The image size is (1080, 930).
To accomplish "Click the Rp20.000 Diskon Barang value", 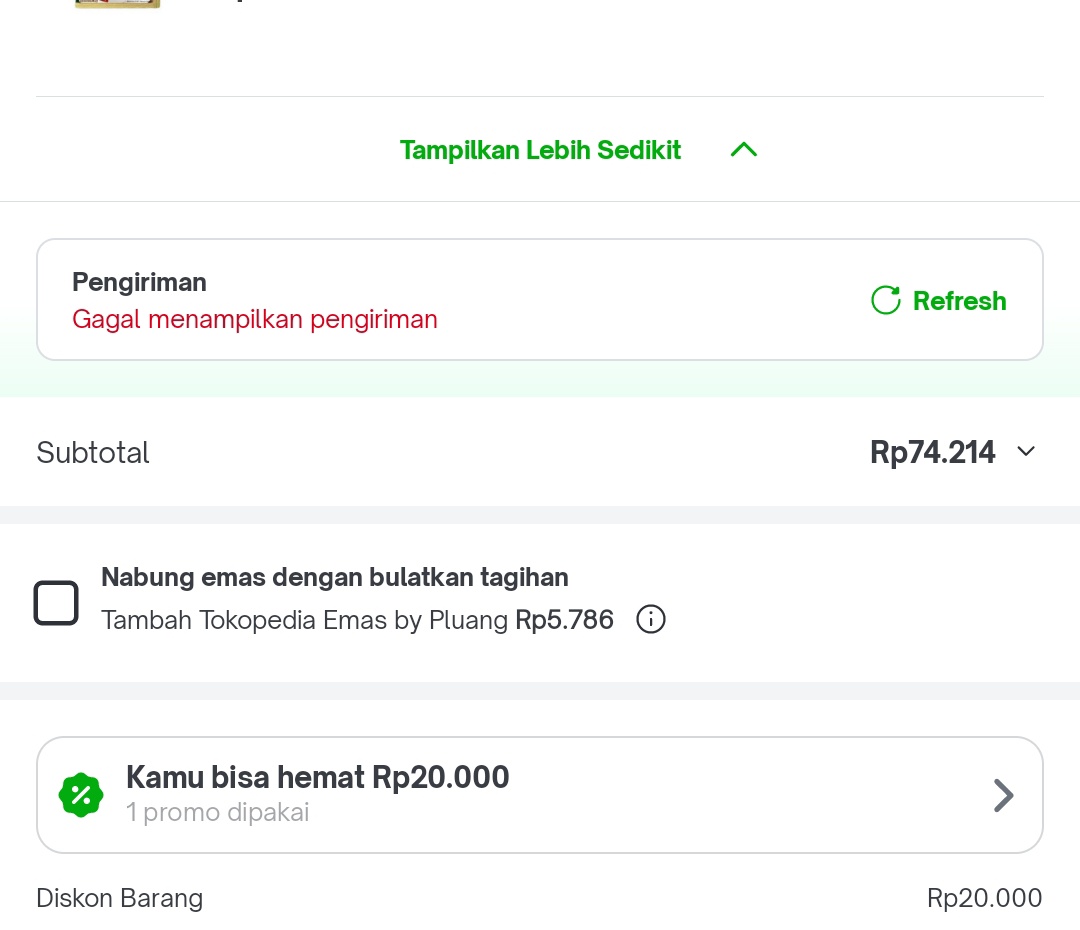I will (x=984, y=898).
